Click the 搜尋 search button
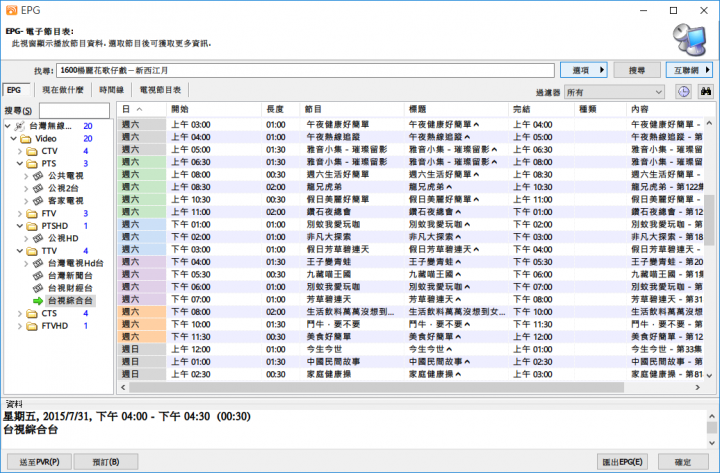 637,70
